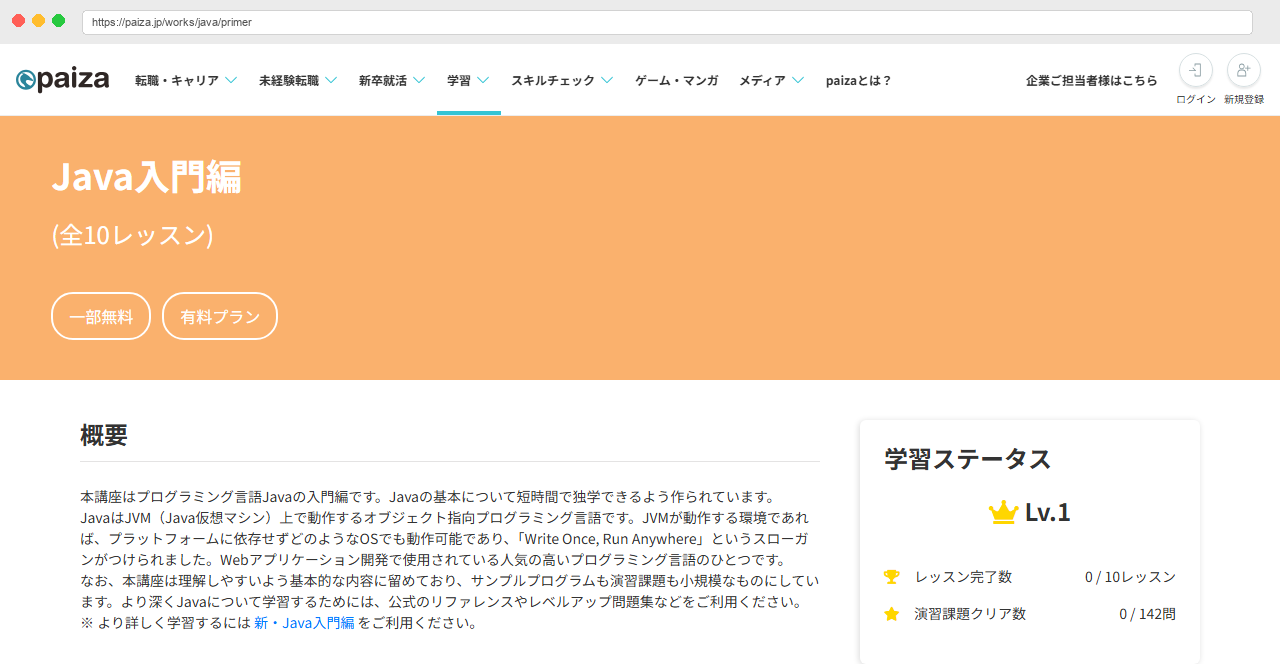Click the 新規登録 label text
The image size is (1280, 664).
click(1244, 99)
